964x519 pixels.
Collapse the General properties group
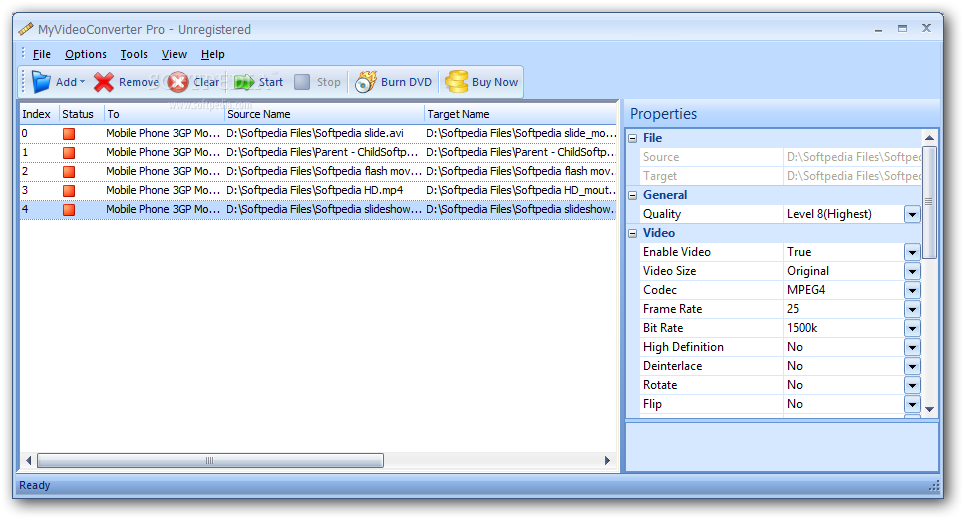point(633,196)
